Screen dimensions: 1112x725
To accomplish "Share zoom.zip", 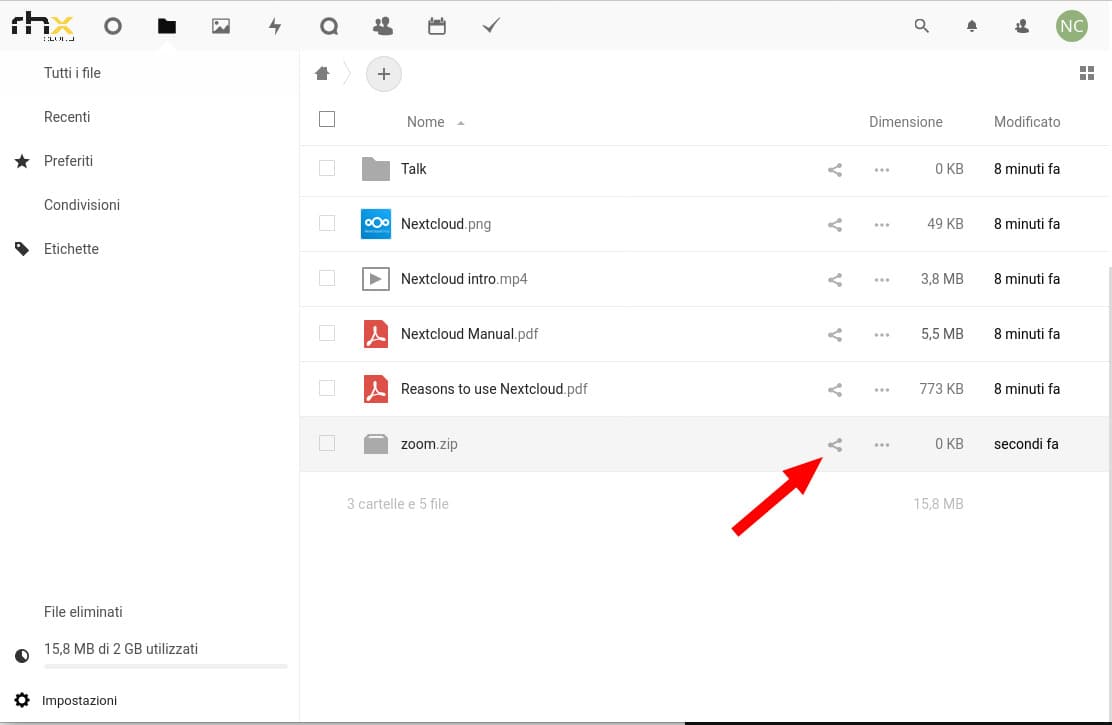I will point(835,445).
